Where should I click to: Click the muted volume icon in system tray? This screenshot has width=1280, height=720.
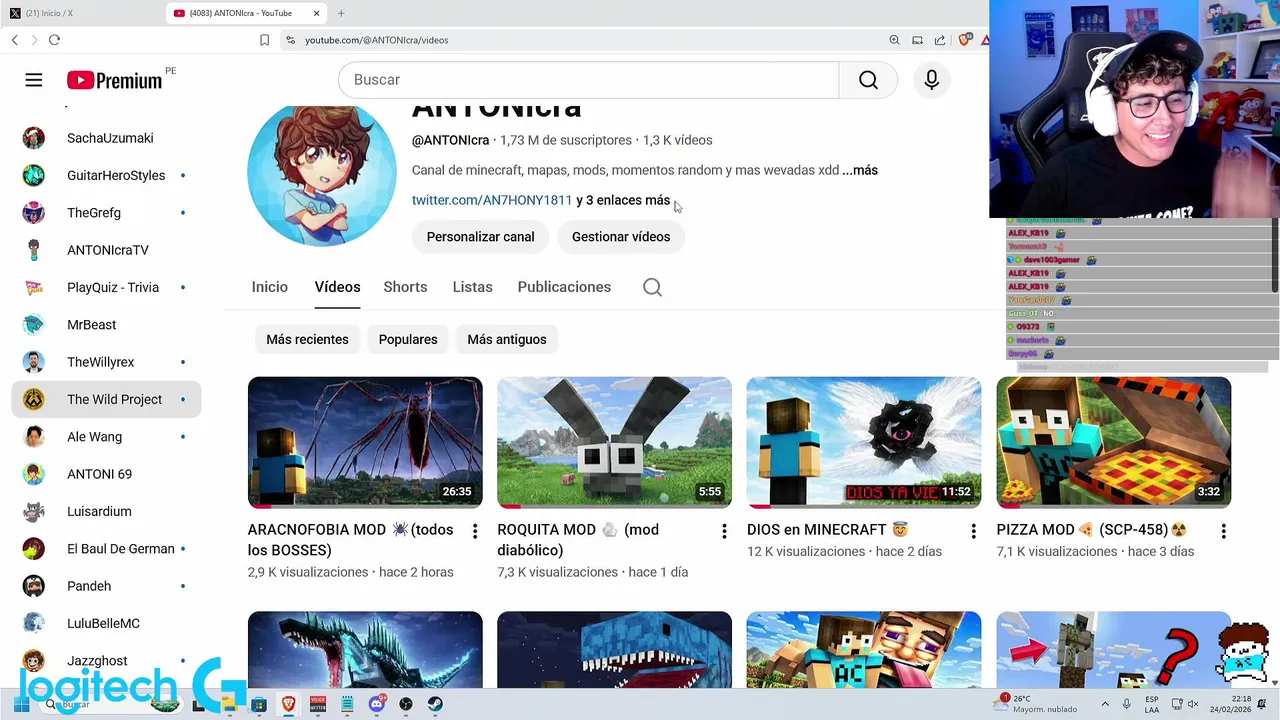pyautogui.click(x=1193, y=704)
